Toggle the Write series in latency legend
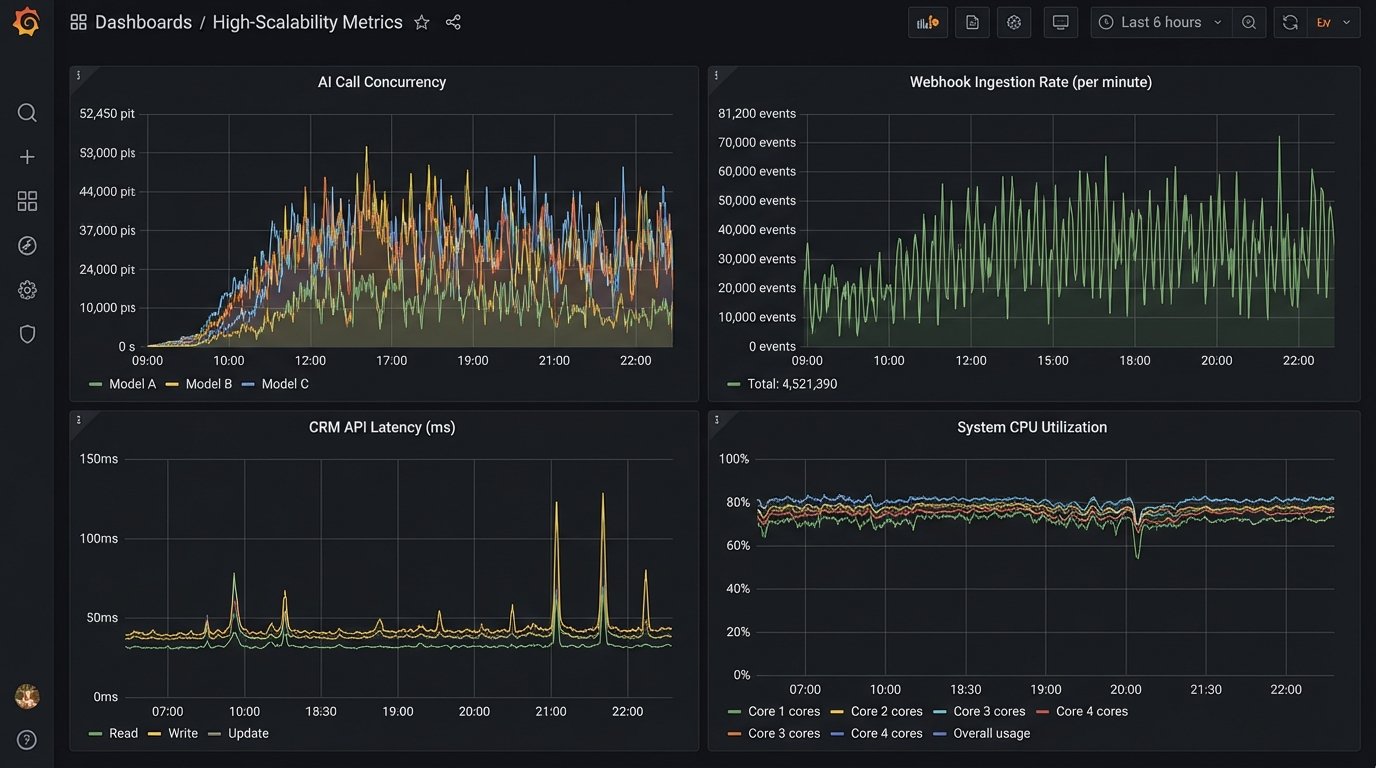This screenshot has width=1376, height=768. point(182,733)
